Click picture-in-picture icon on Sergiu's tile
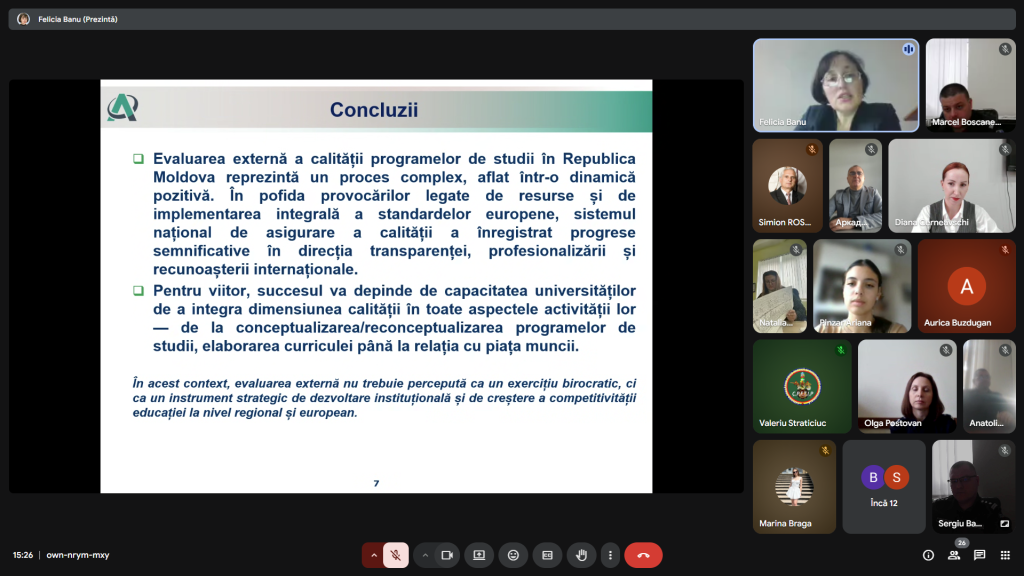 [1005, 523]
